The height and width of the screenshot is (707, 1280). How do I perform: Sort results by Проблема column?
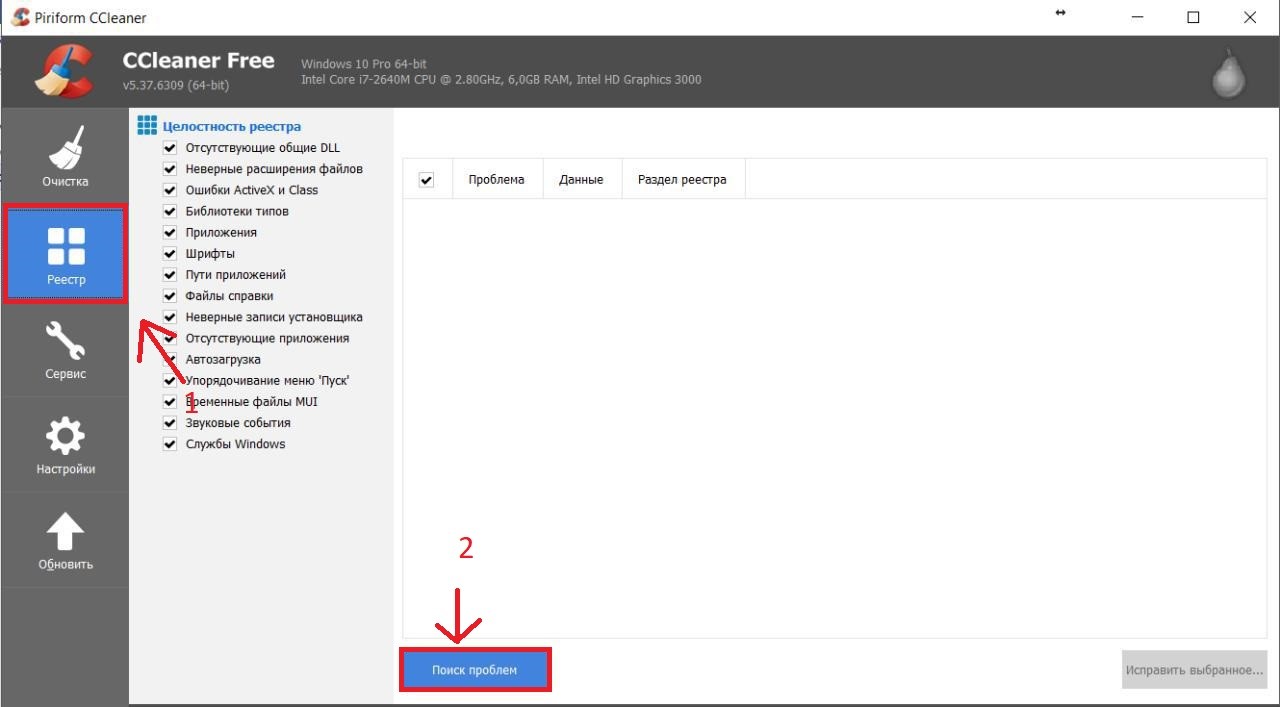point(497,180)
